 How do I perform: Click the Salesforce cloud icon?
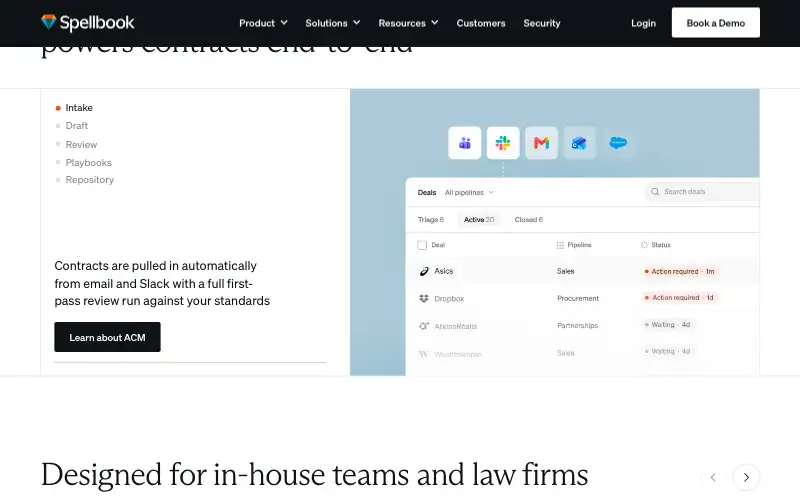pos(618,143)
